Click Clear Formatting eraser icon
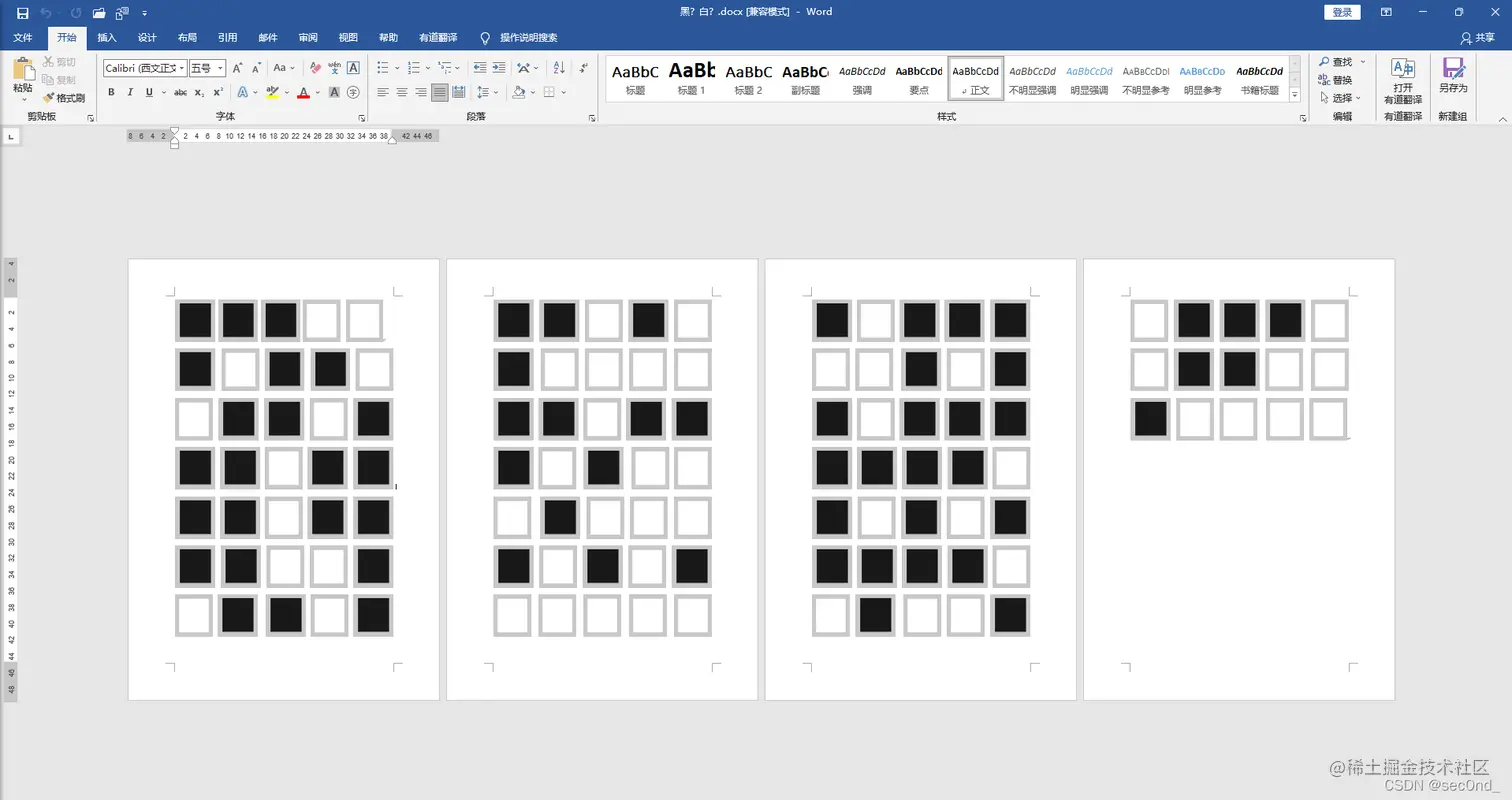This screenshot has width=1512, height=800. [x=315, y=68]
